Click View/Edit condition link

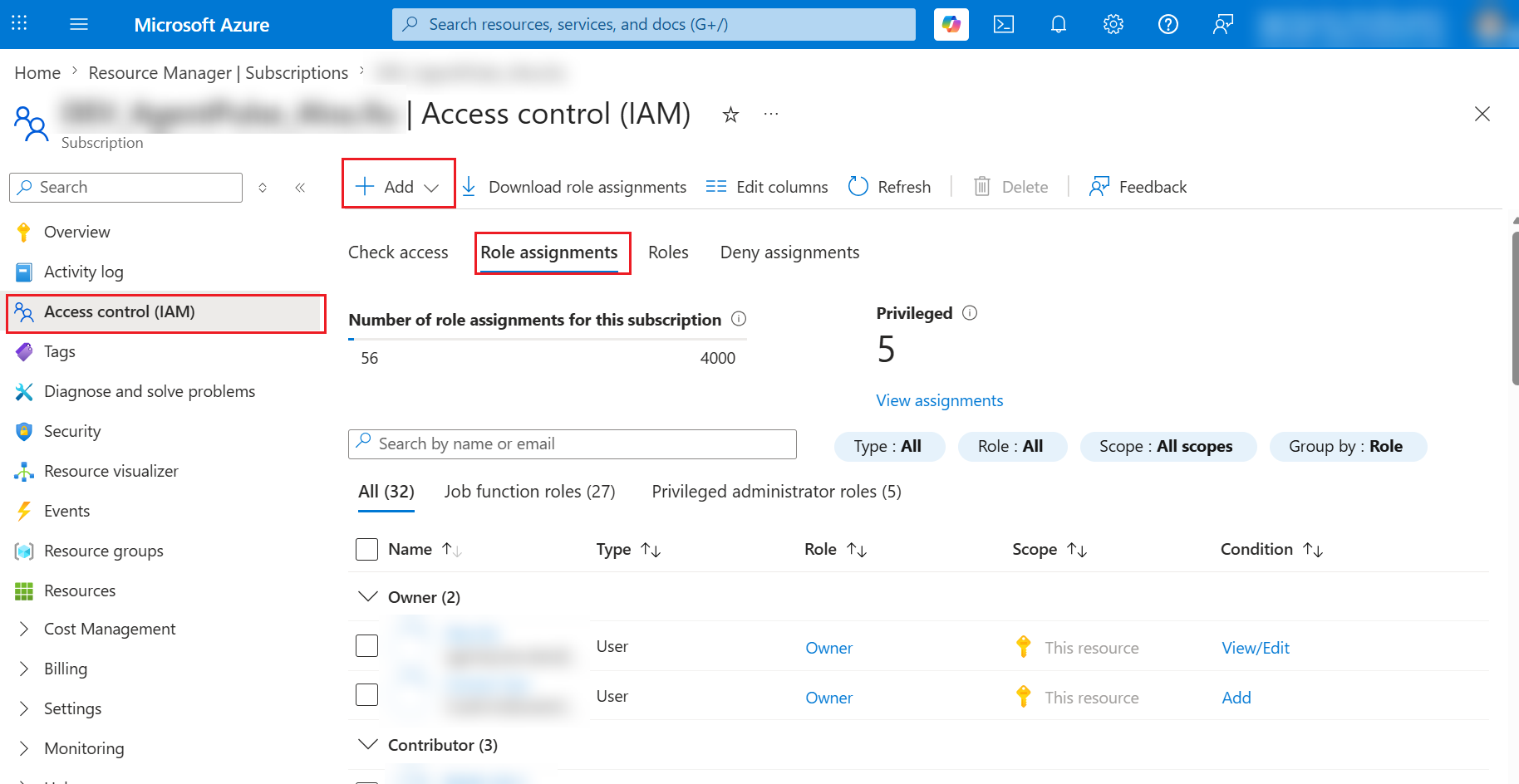tap(1256, 648)
